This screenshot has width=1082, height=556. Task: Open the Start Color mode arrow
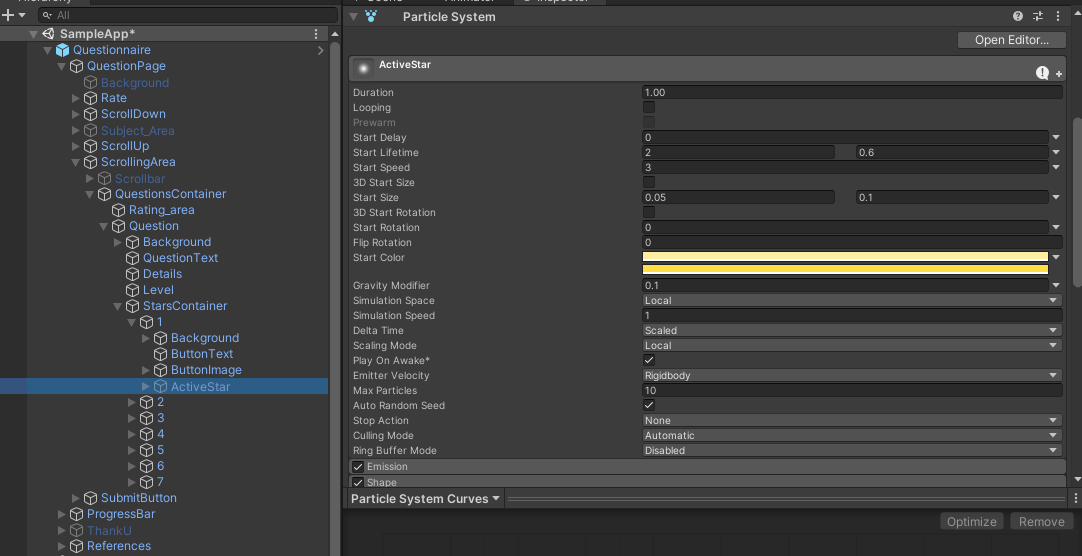(x=1056, y=257)
